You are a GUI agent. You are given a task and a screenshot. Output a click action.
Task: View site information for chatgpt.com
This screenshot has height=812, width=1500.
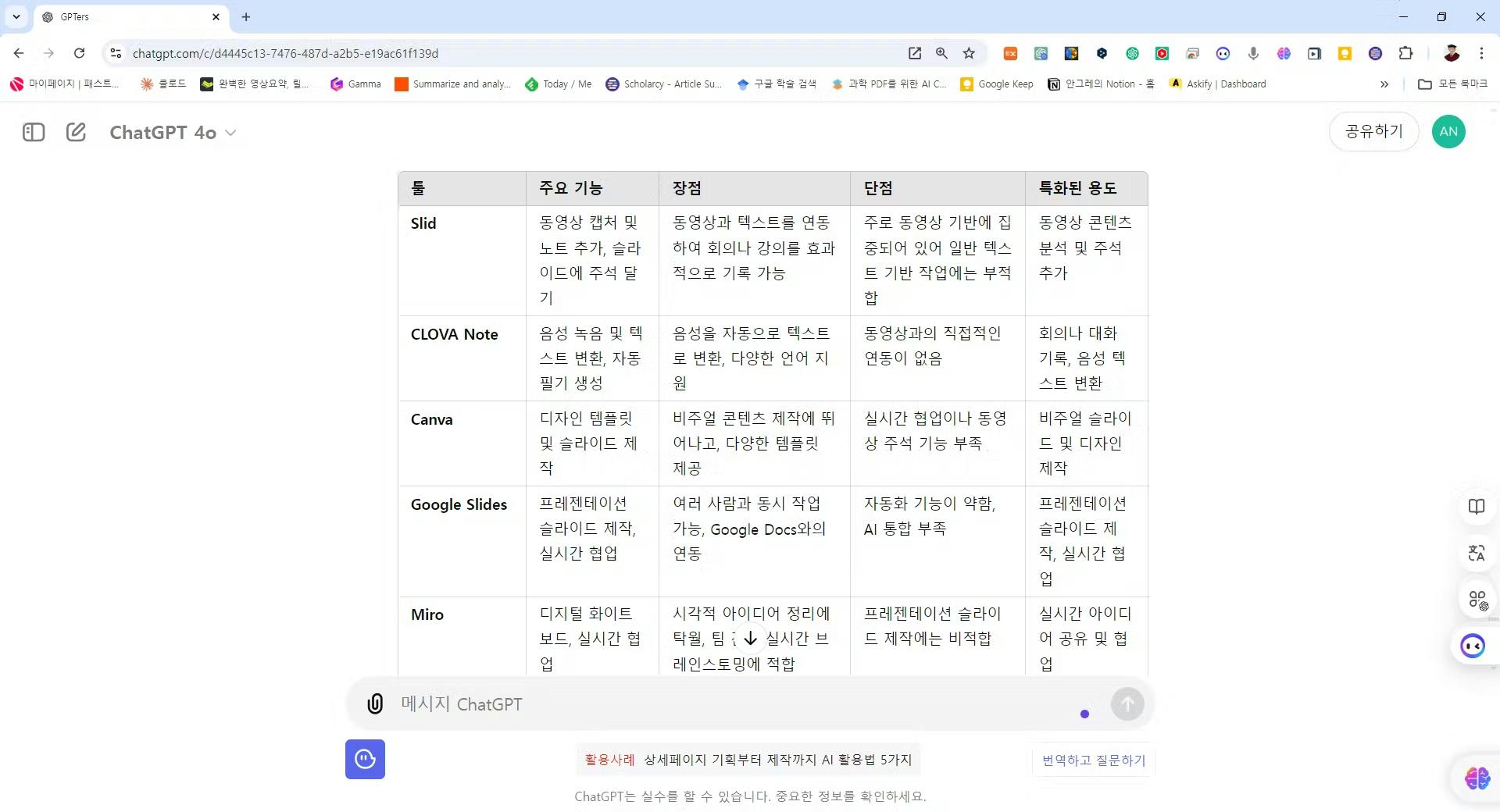116,53
